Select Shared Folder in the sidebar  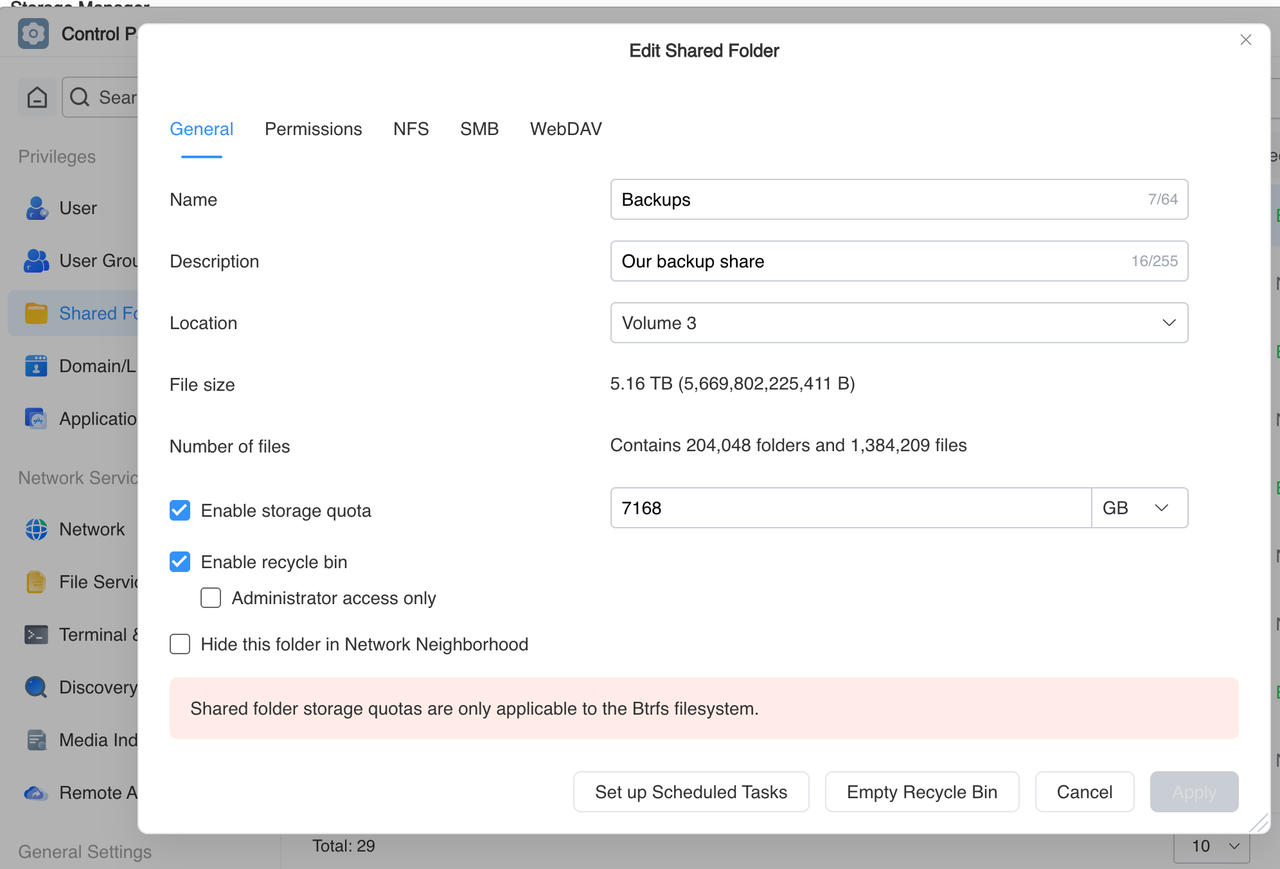(72, 313)
